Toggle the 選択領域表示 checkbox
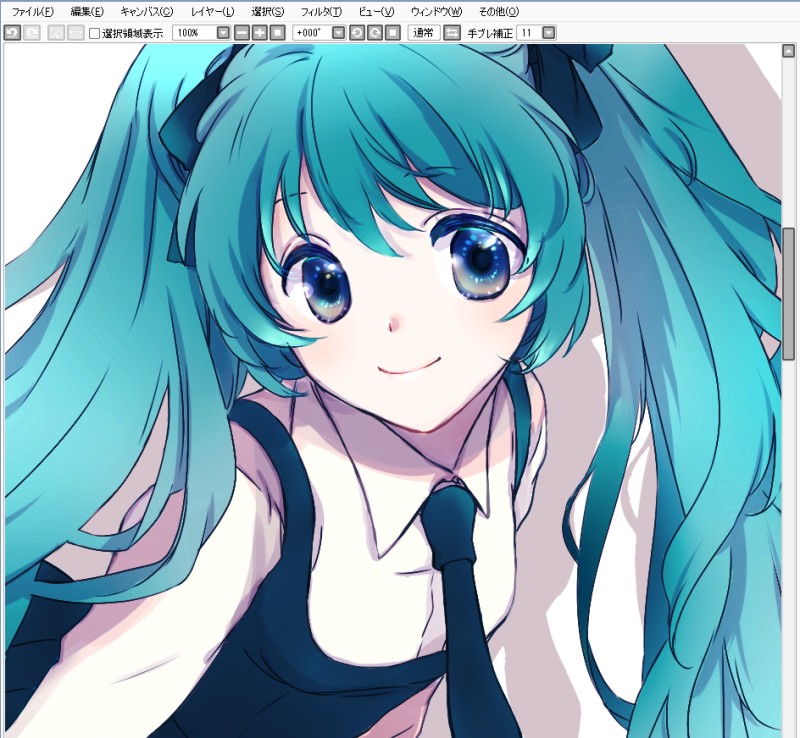 (x=94, y=34)
